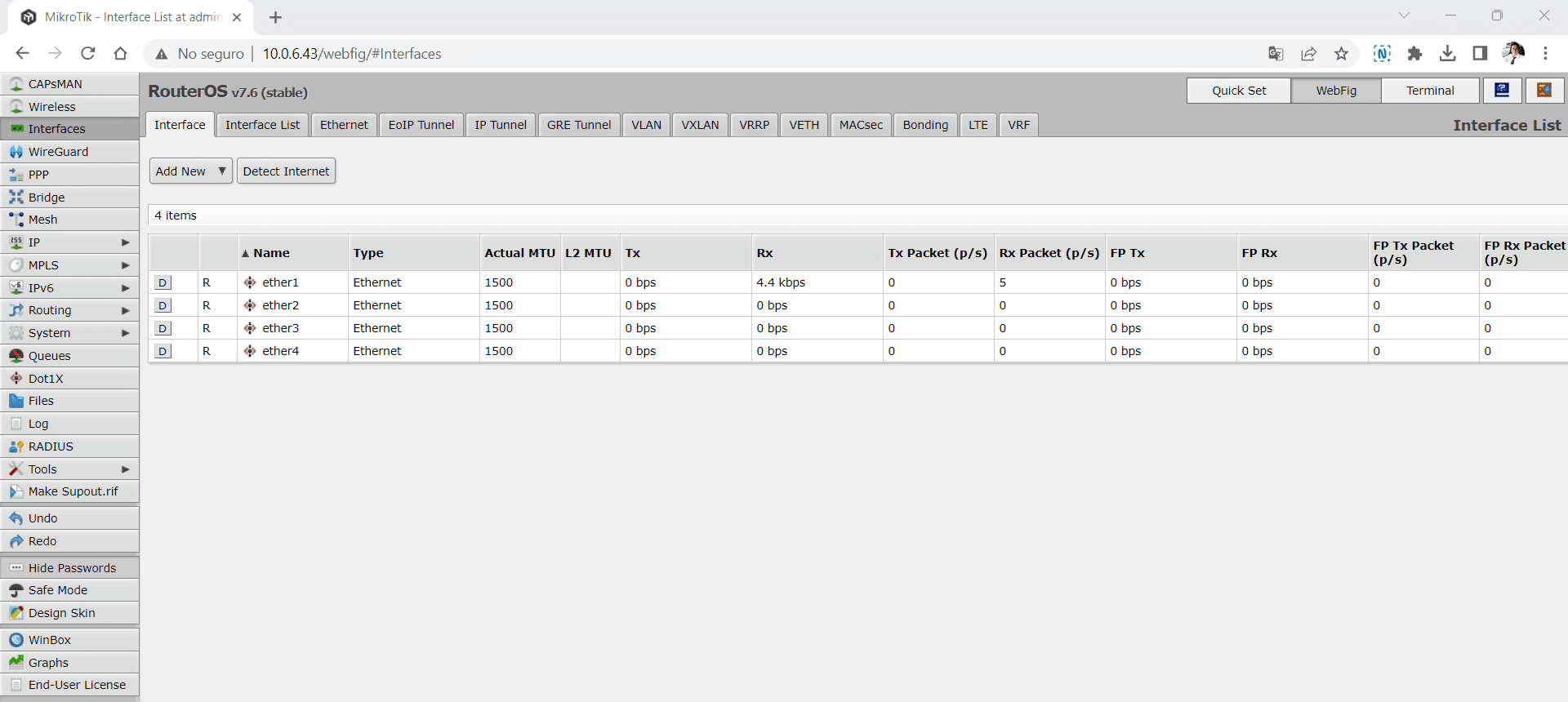Click the ether3 interface icon
Image resolution: width=1568 pixels, height=702 pixels.
click(x=250, y=328)
